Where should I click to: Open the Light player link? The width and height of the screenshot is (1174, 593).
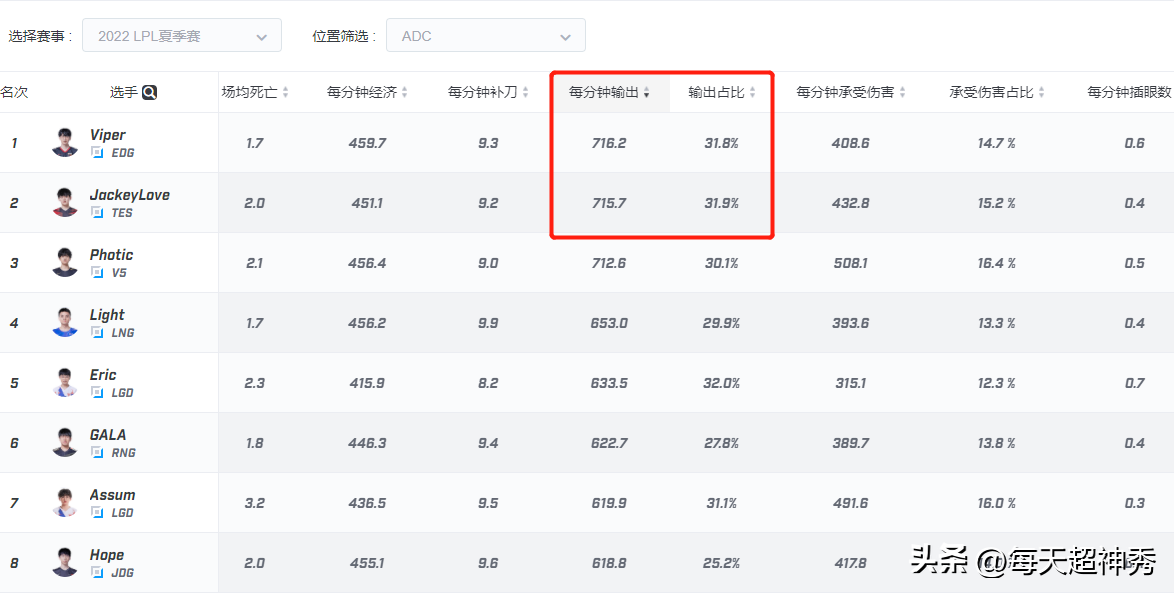pyautogui.click(x=107, y=314)
